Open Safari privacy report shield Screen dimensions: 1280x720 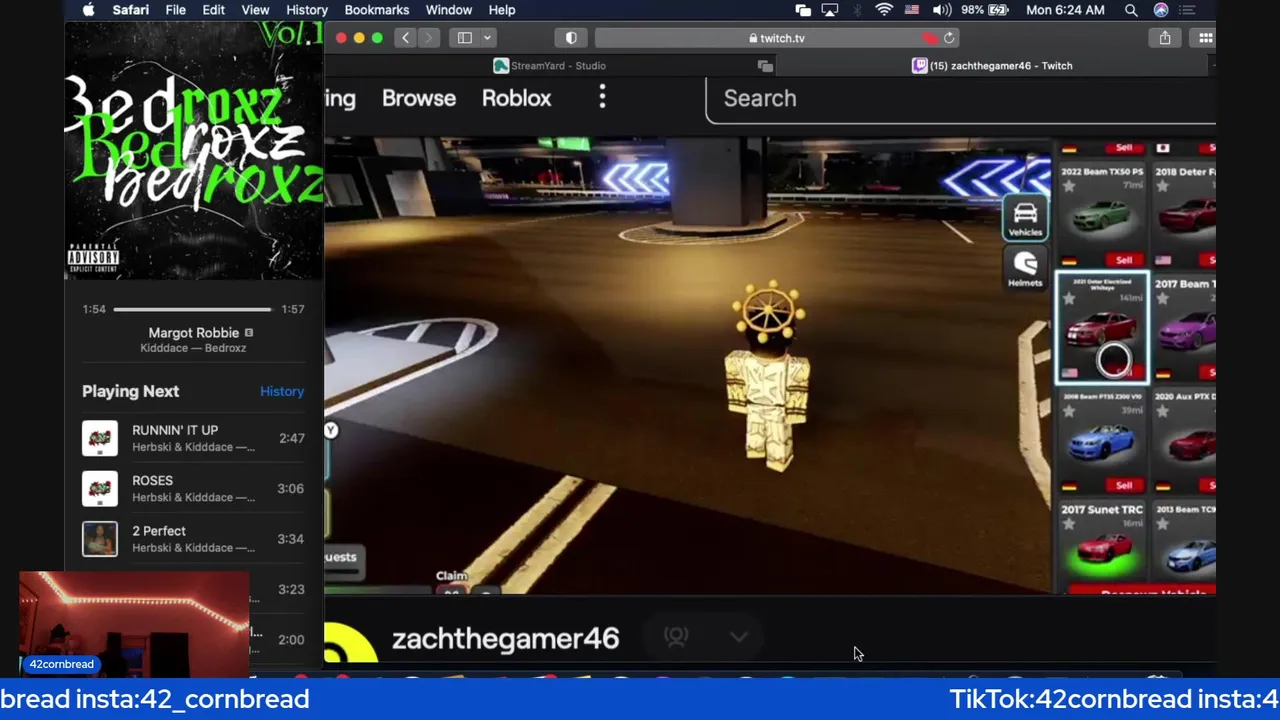click(571, 38)
